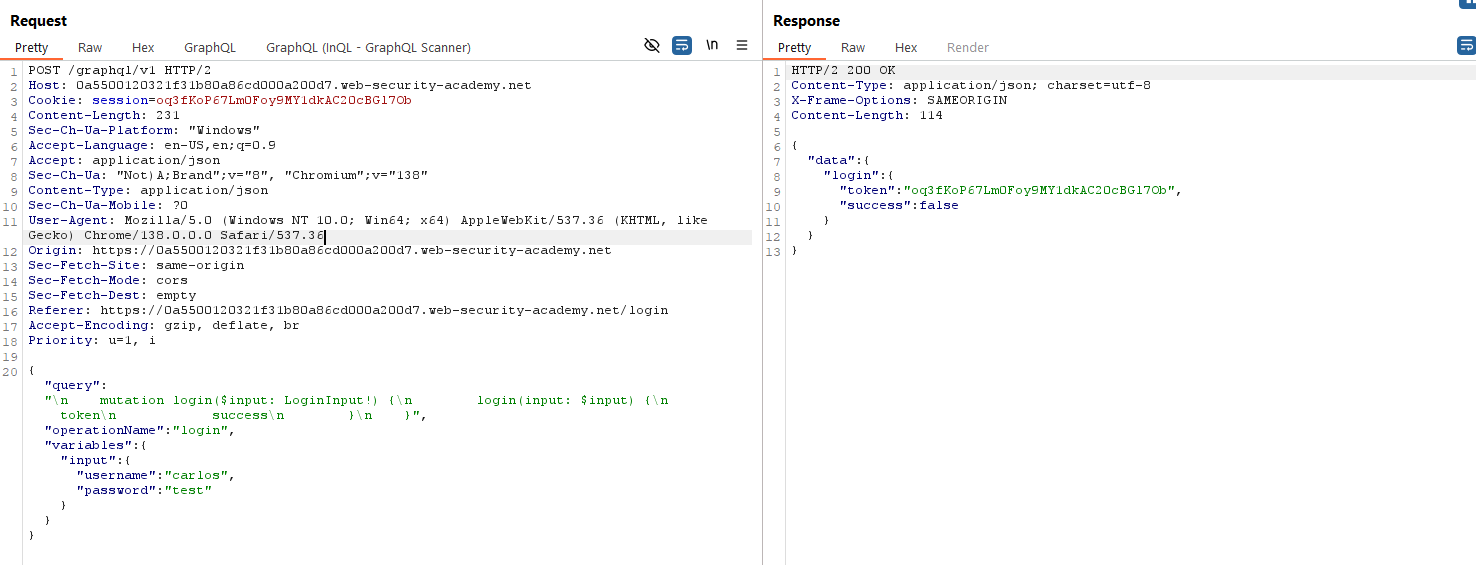Image resolution: width=1476 pixels, height=565 pixels.
Task: Toggle word wrap icon in Response pane
Action: [x=1466, y=46]
